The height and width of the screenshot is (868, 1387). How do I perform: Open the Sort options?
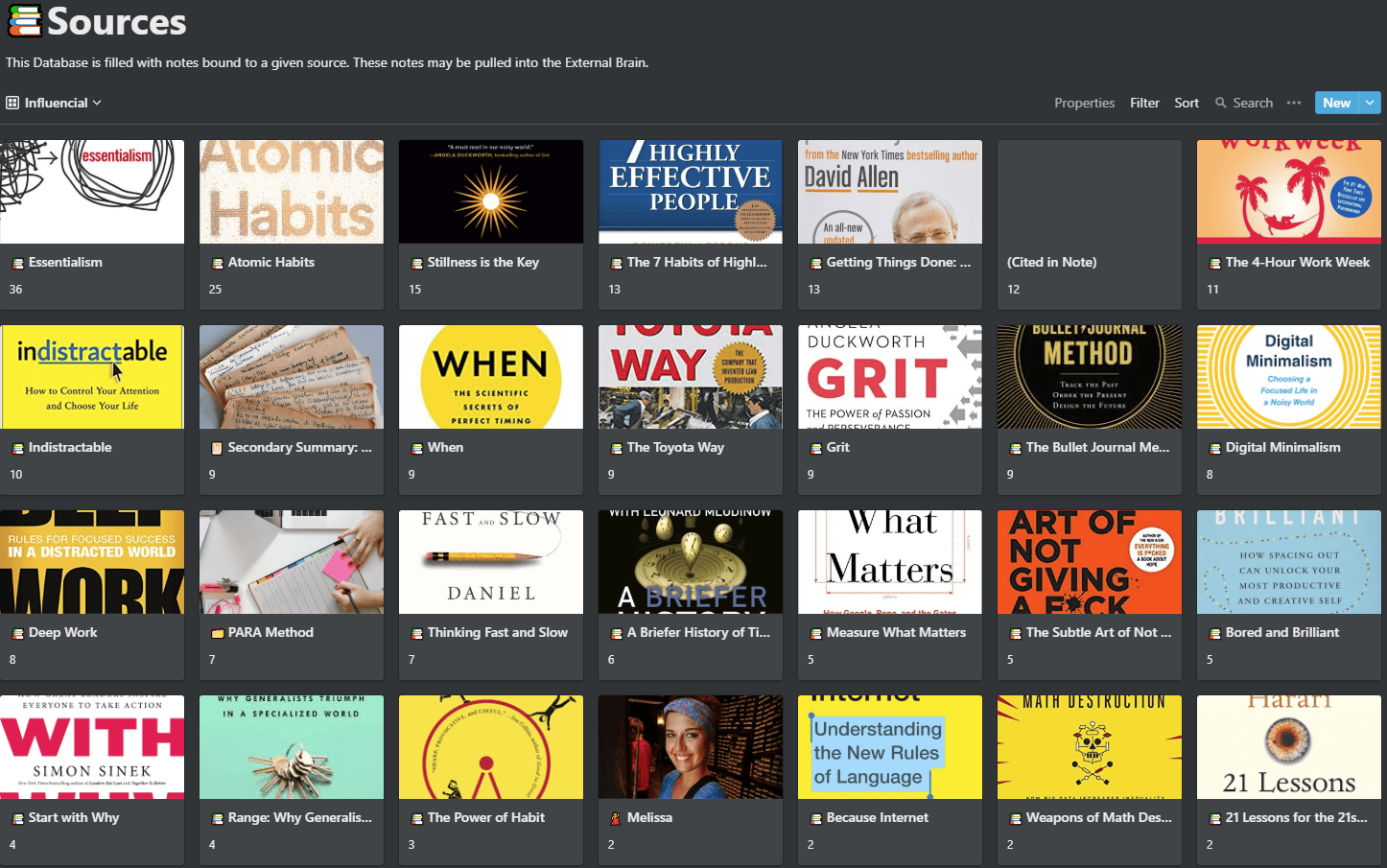(1187, 103)
